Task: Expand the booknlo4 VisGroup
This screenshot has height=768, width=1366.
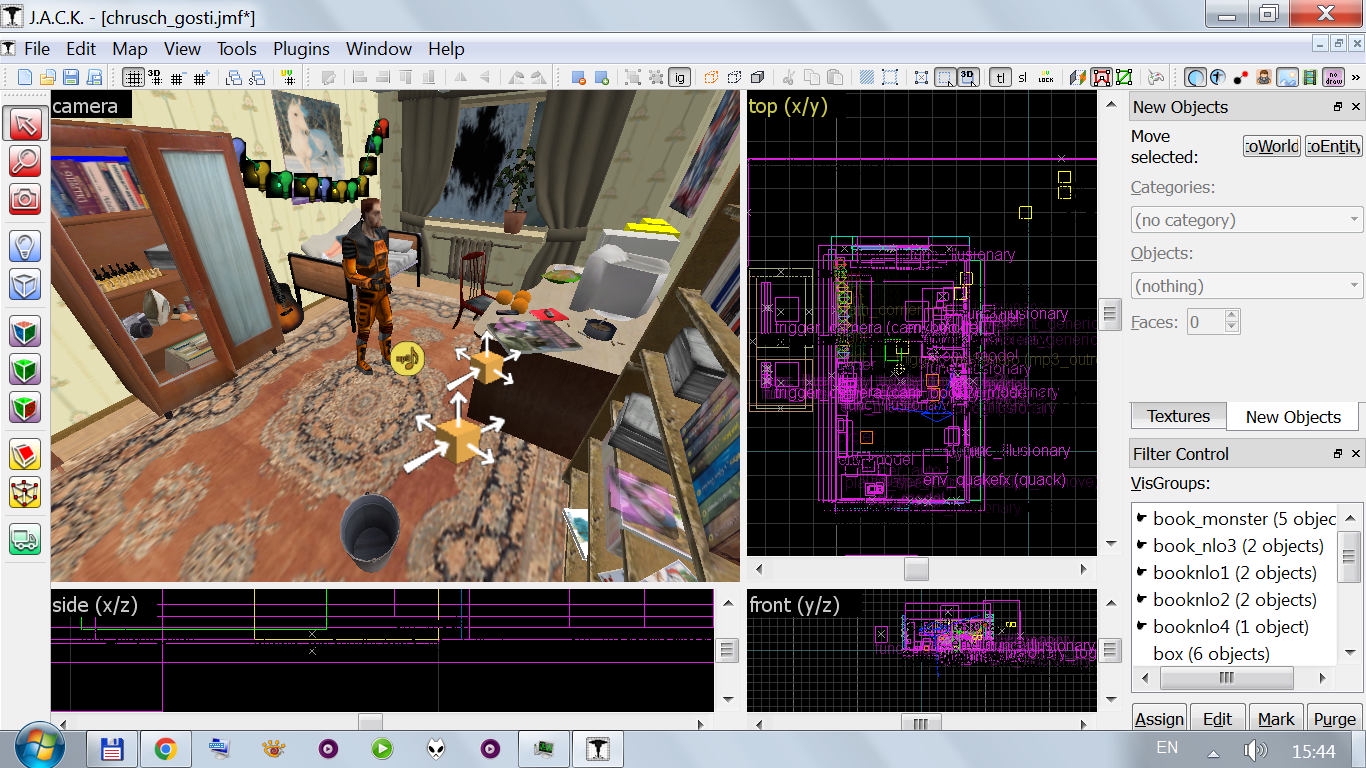Action: (1141, 626)
